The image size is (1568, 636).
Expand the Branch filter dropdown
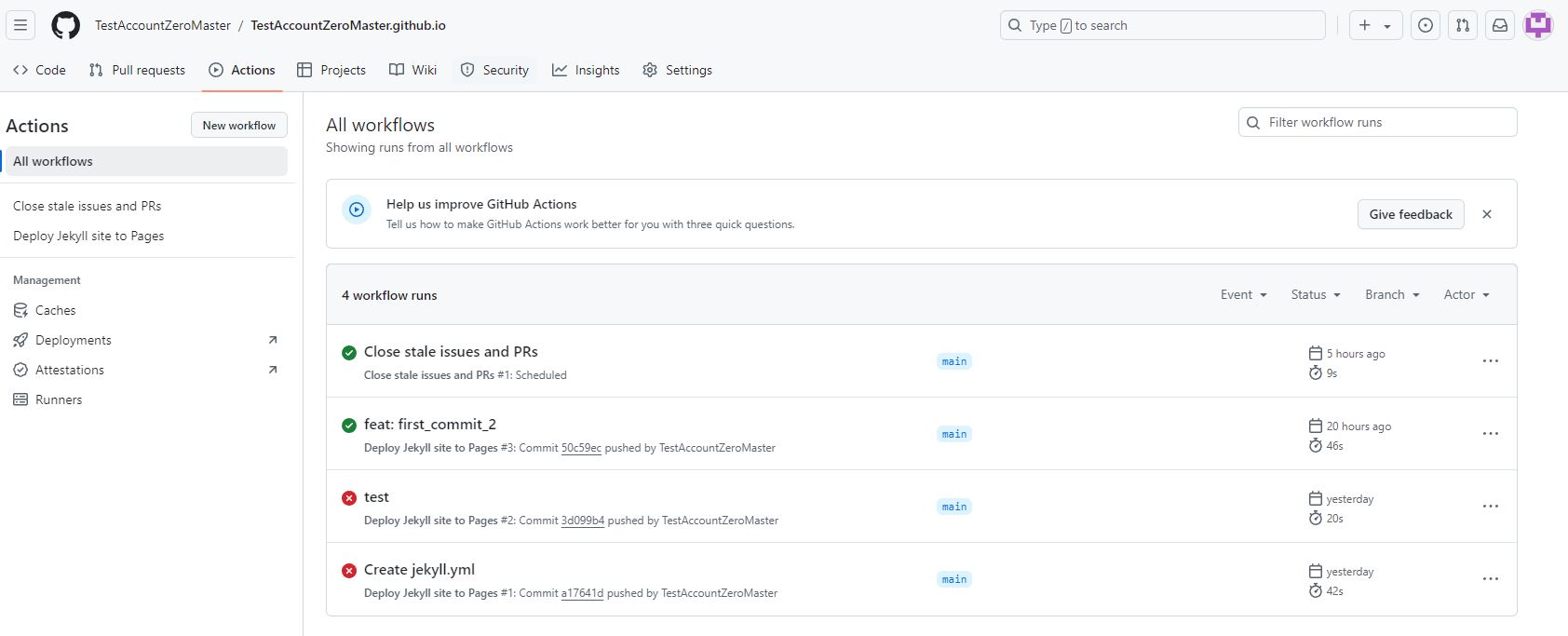(1392, 294)
